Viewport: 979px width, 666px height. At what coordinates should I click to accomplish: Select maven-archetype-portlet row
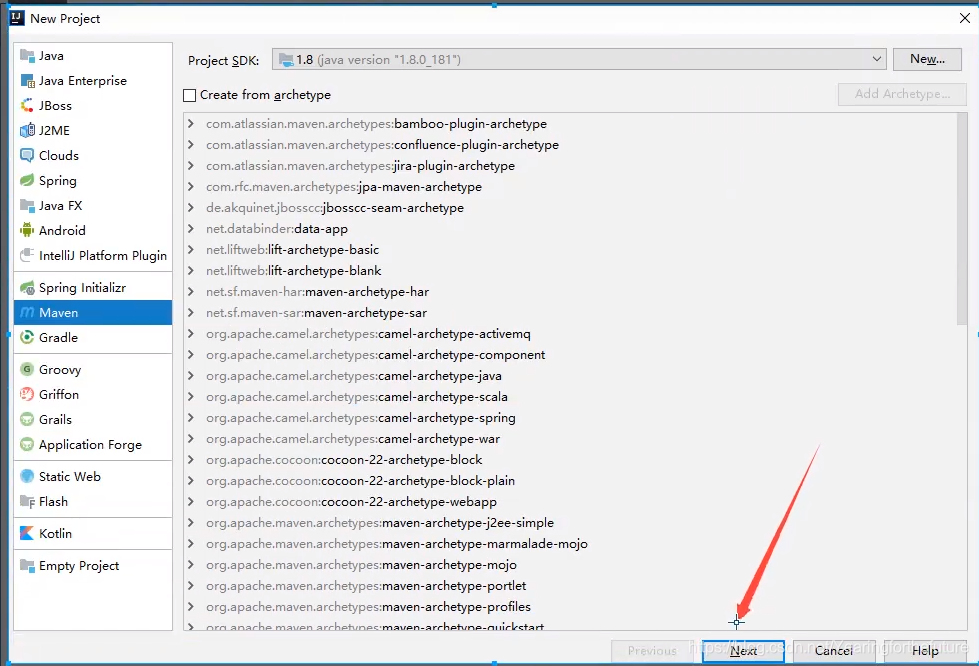click(570, 585)
